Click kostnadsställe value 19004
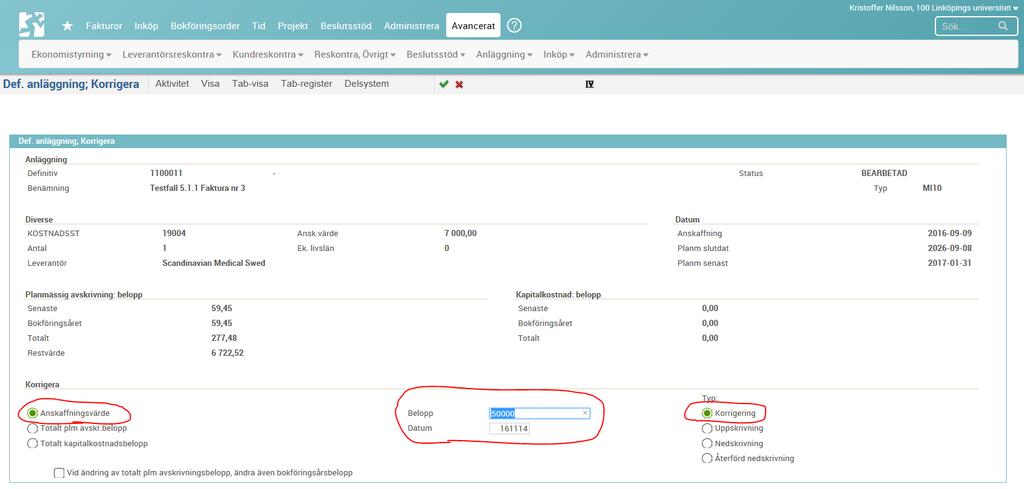Screen dimensions: 1024x489 coord(174,233)
